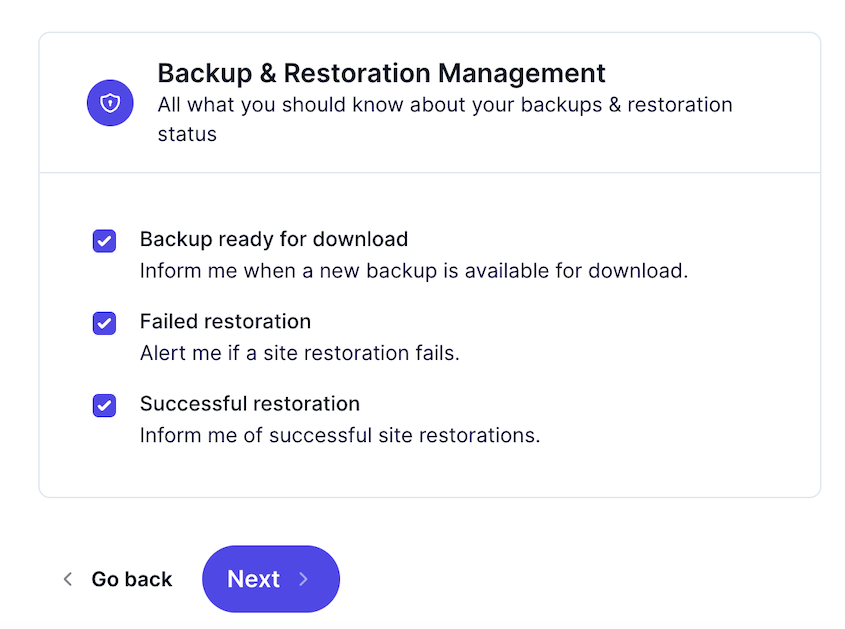The image size is (845, 629).
Task: Disable the Successful restoration checkbox
Action: (x=104, y=405)
